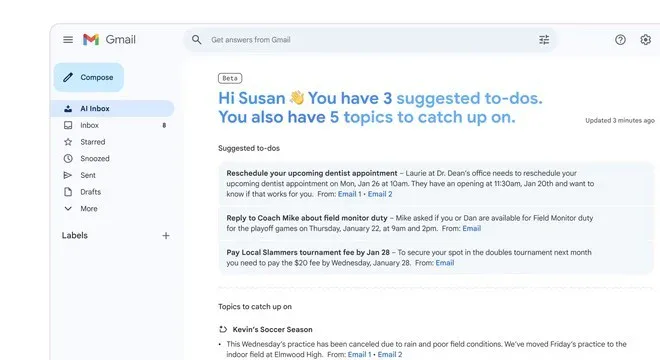Open the Drafts folder
Image resolution: width=660 pixels, height=360 pixels.
(x=112, y=192)
